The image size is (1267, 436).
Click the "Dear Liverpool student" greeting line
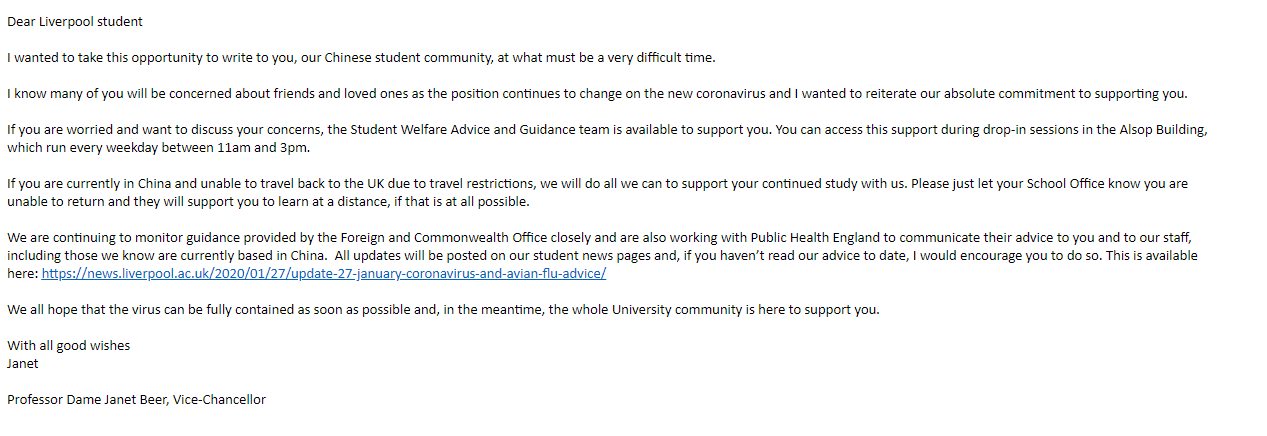coord(74,21)
